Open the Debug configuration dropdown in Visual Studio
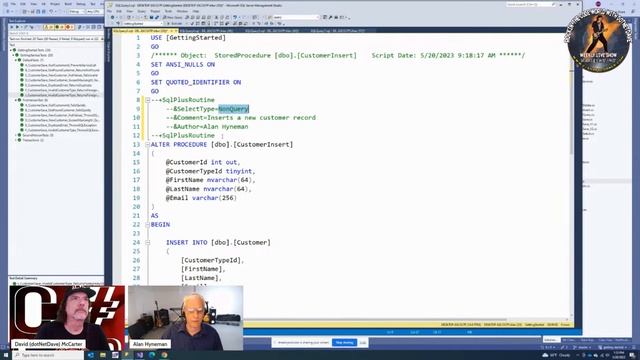The height and width of the screenshot is (360, 640). 76,11
